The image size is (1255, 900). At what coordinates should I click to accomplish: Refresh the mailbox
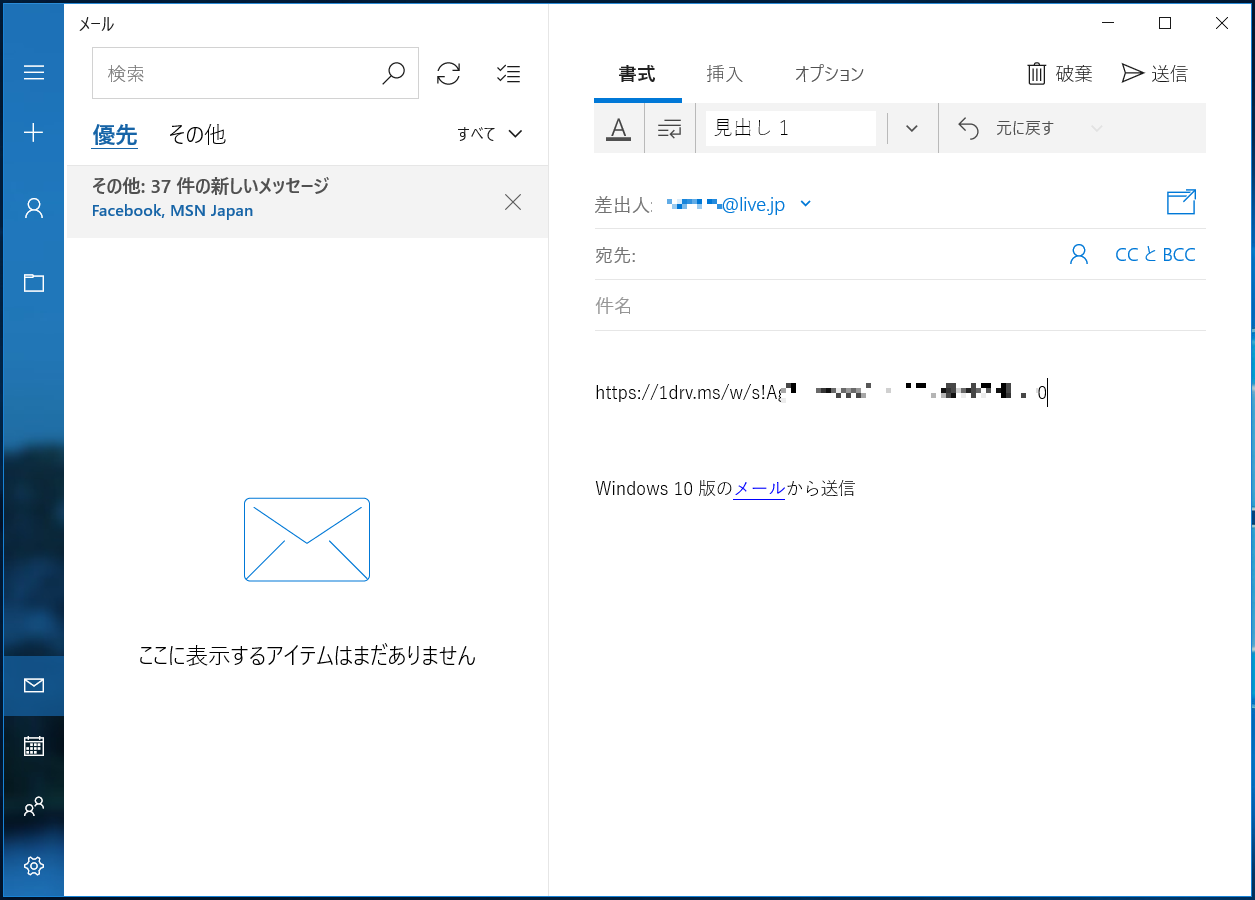[x=448, y=72]
